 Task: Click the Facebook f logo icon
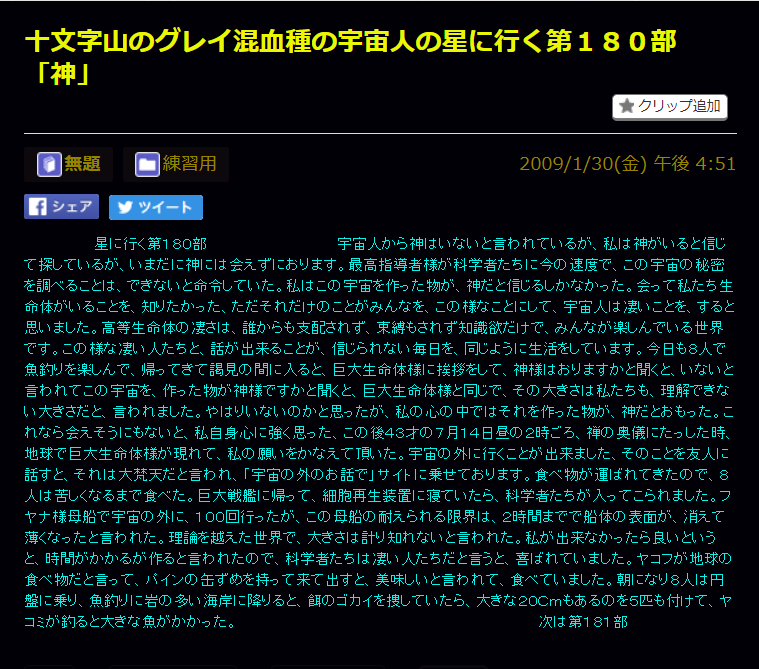(x=38, y=207)
